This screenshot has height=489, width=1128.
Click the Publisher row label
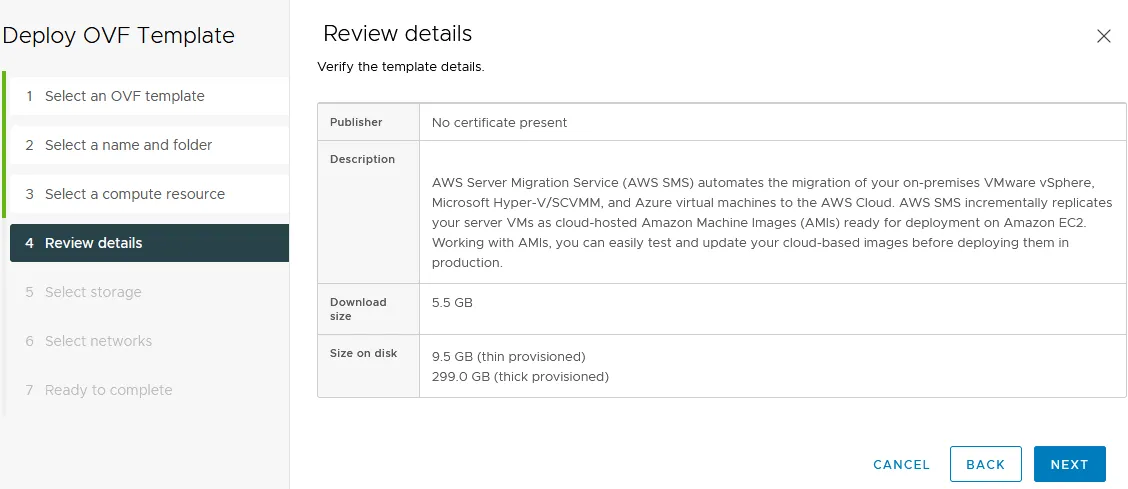[x=356, y=122]
